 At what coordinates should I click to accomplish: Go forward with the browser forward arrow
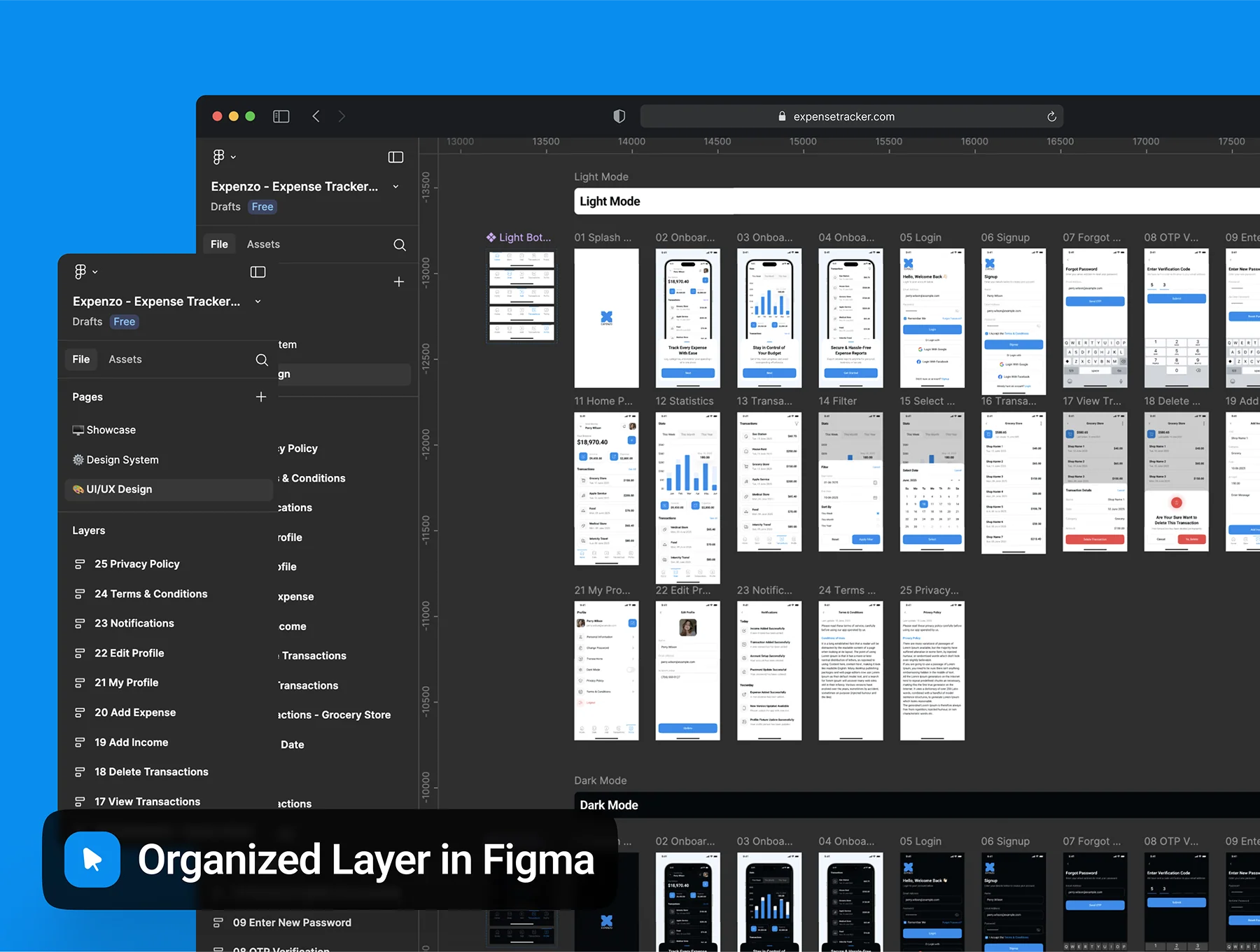(x=342, y=116)
